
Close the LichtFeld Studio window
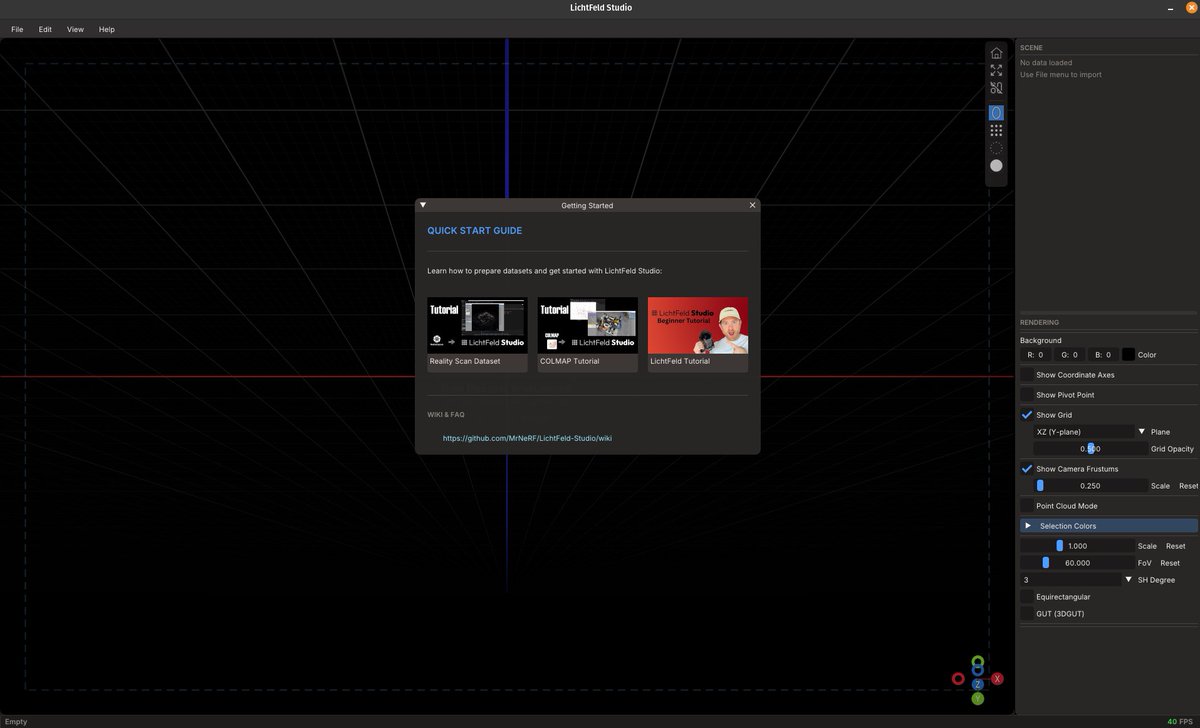pyautogui.click(x=1191, y=8)
